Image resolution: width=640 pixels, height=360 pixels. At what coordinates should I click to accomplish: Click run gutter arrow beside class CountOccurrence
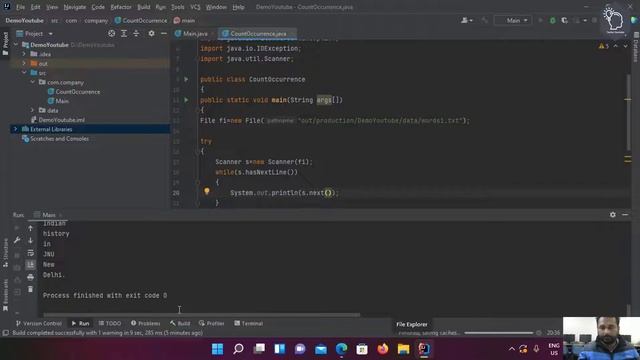186,79
